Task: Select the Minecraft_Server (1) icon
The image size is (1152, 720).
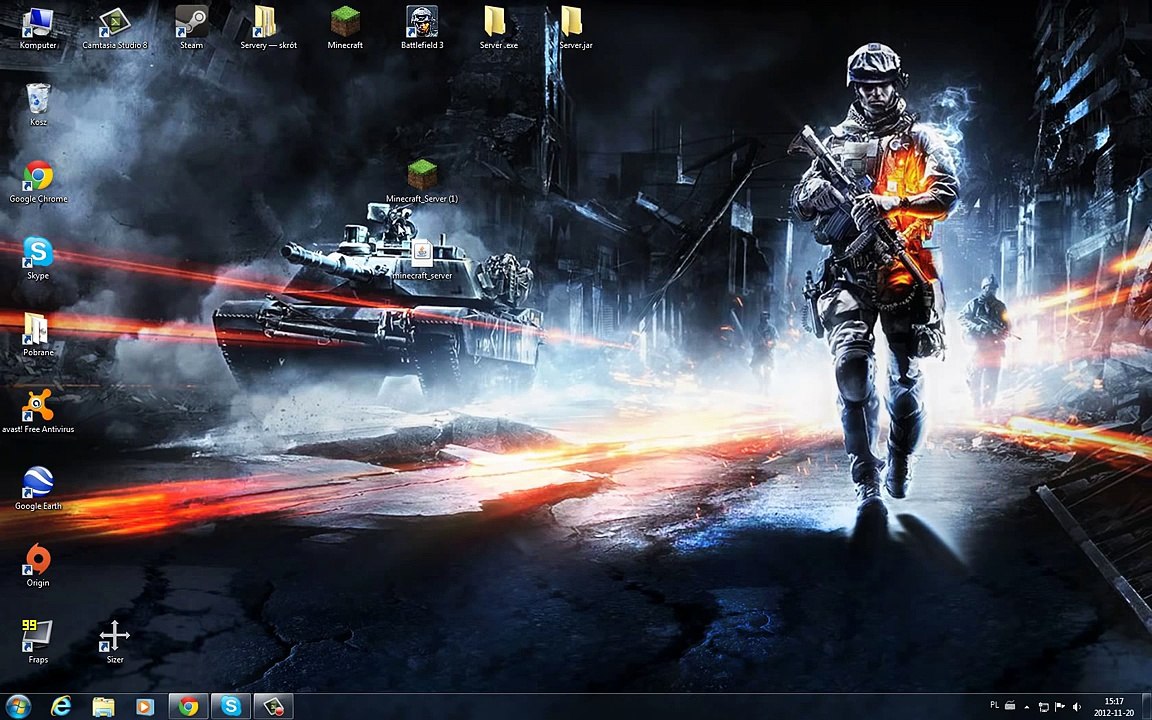Action: (422, 181)
